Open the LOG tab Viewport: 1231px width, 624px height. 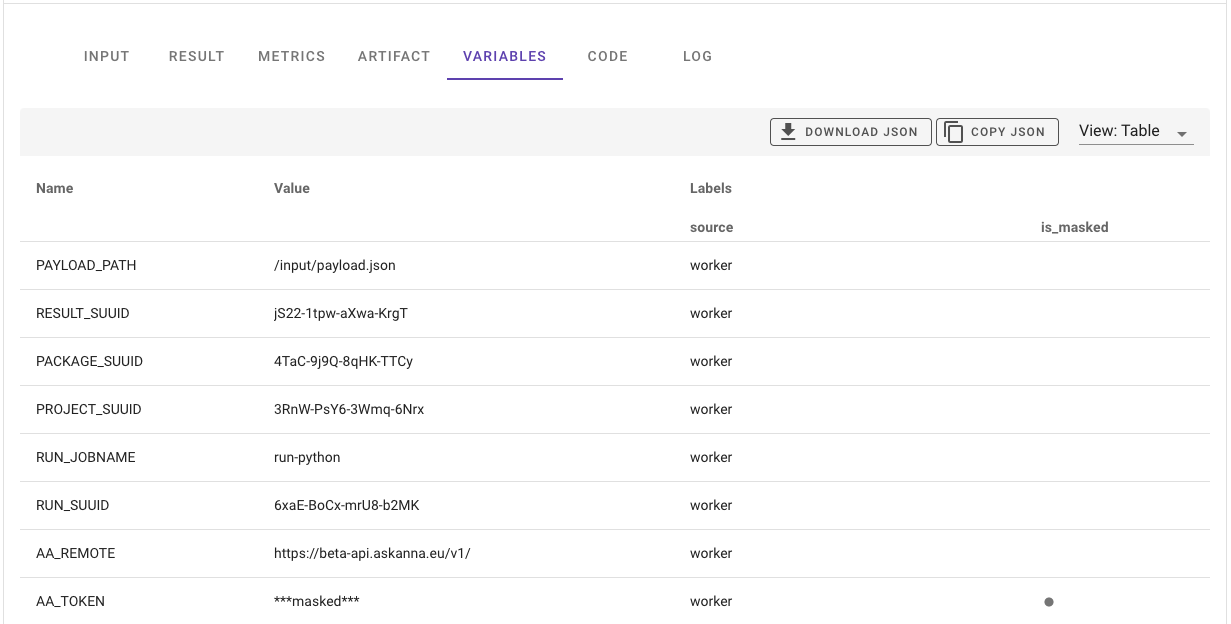tap(697, 56)
